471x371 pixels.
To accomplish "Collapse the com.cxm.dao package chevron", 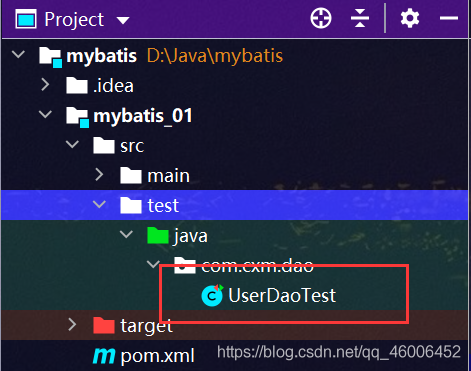I will tap(153, 264).
